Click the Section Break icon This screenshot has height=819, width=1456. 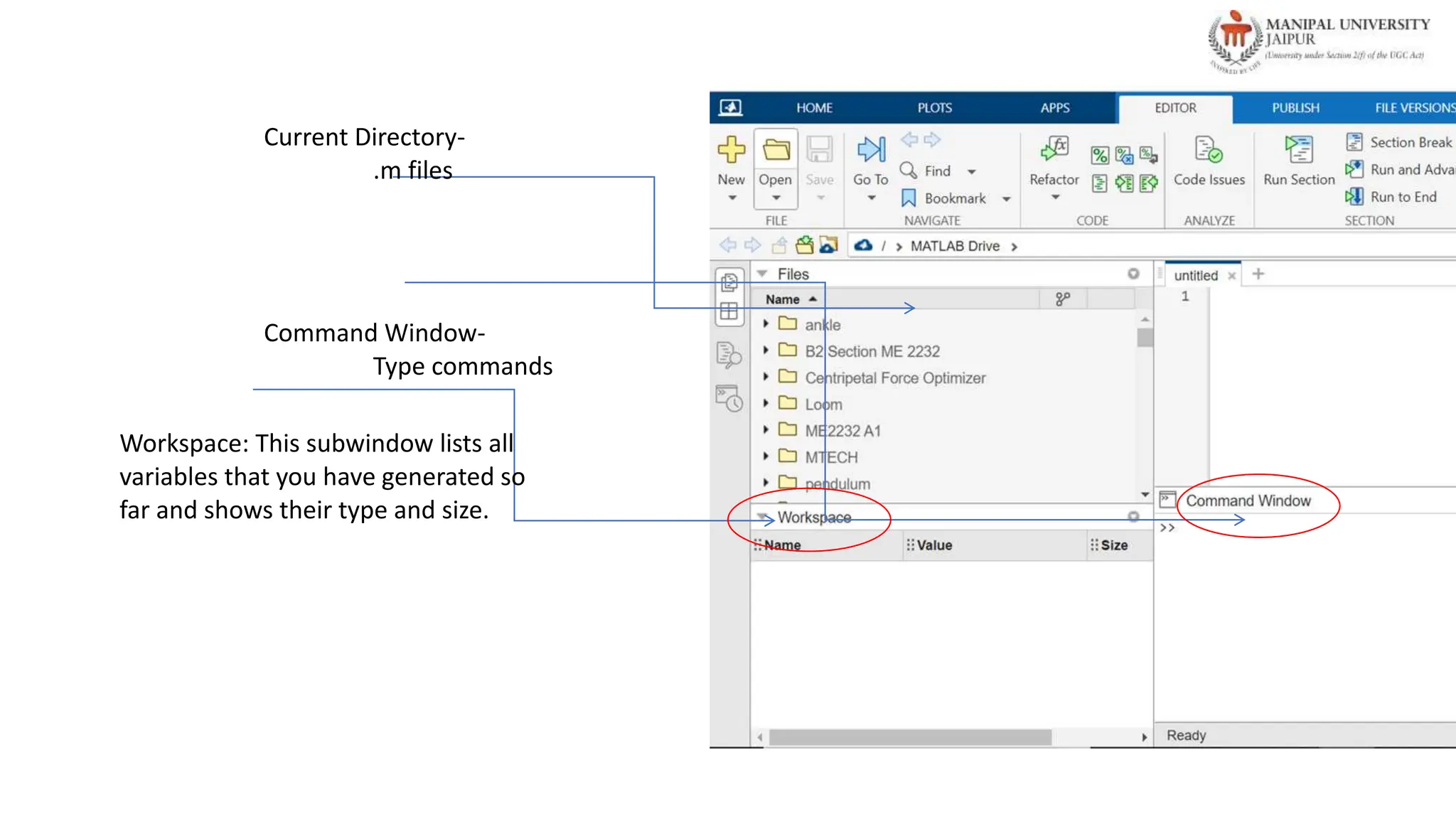click(x=1354, y=142)
